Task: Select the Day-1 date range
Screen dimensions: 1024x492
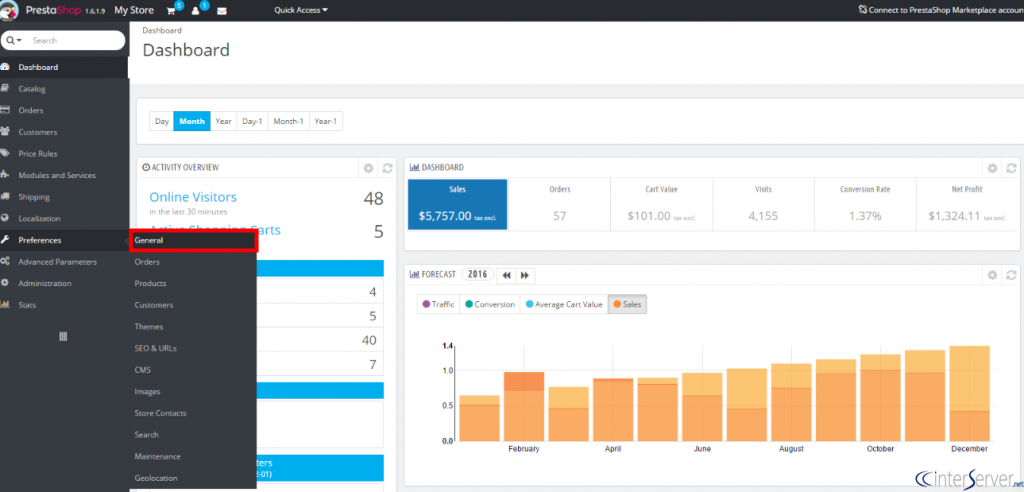Action: point(252,122)
